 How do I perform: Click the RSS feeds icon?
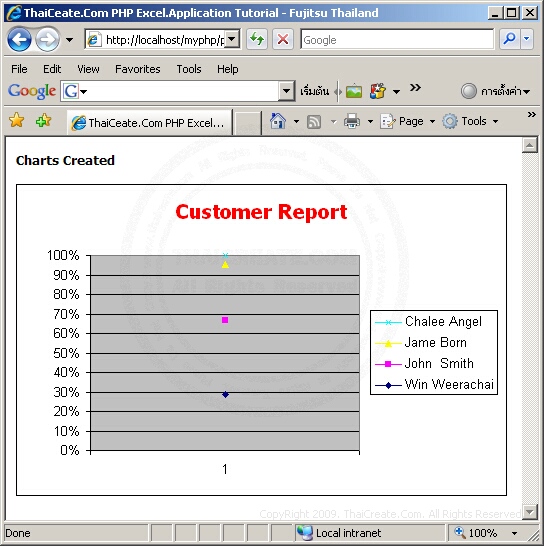point(313,122)
